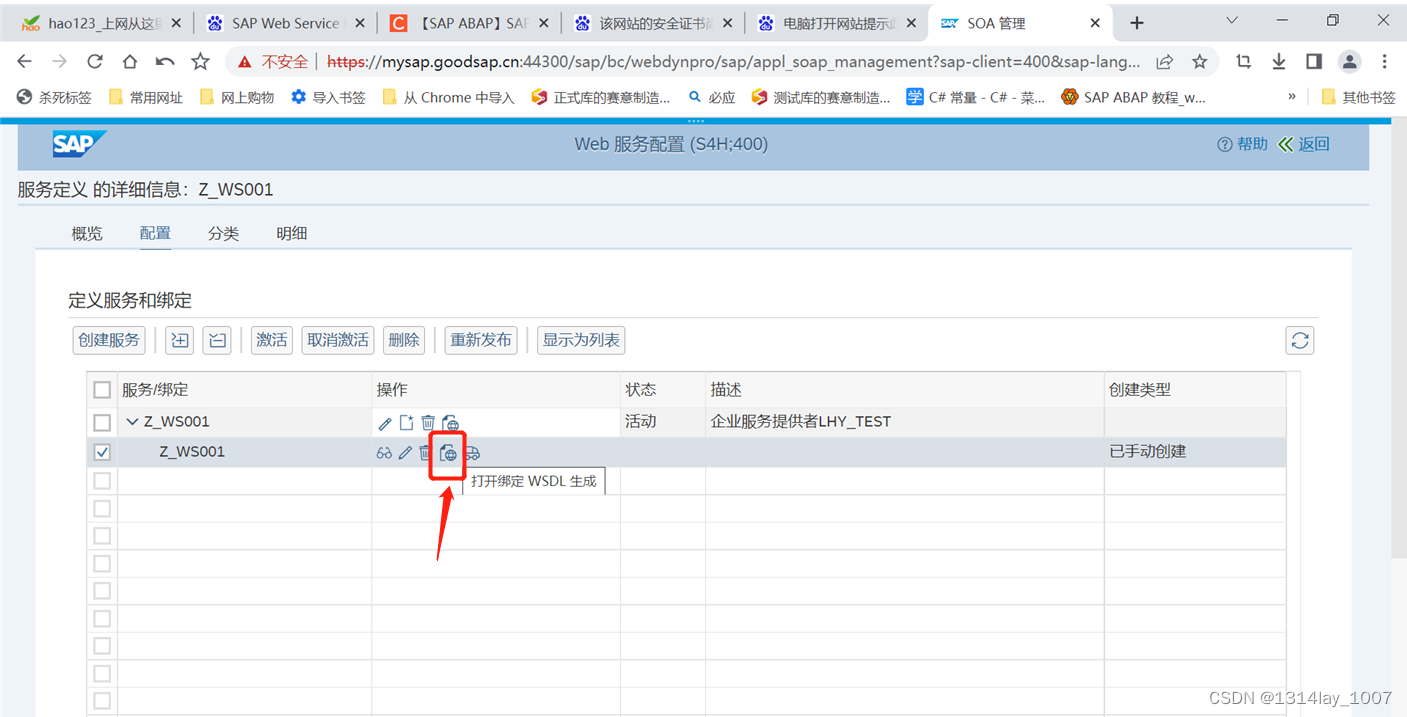Switch to the 配置 tab
This screenshot has width=1407, height=717.
tap(155, 234)
